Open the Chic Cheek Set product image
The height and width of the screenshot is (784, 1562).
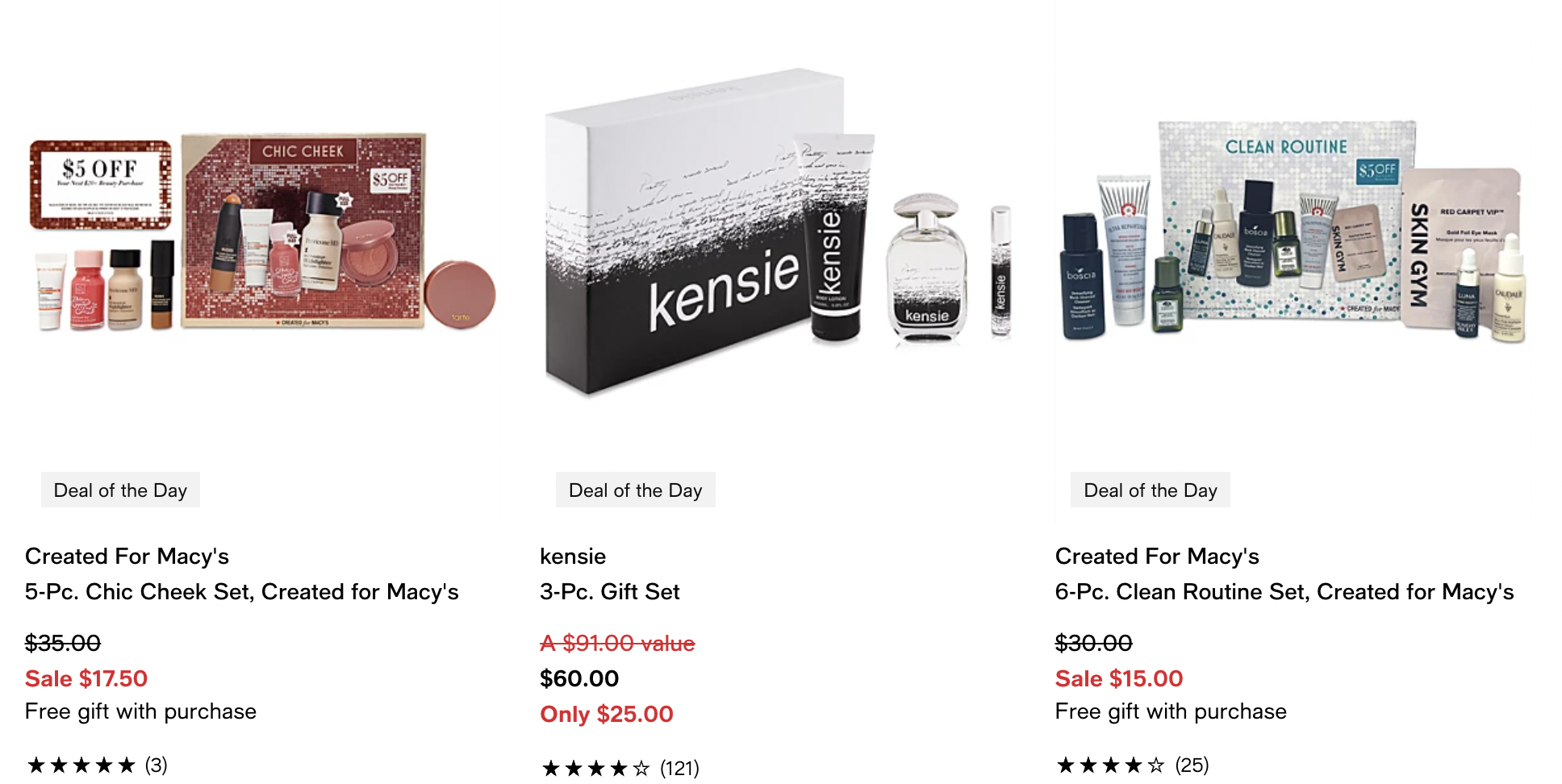(261, 234)
